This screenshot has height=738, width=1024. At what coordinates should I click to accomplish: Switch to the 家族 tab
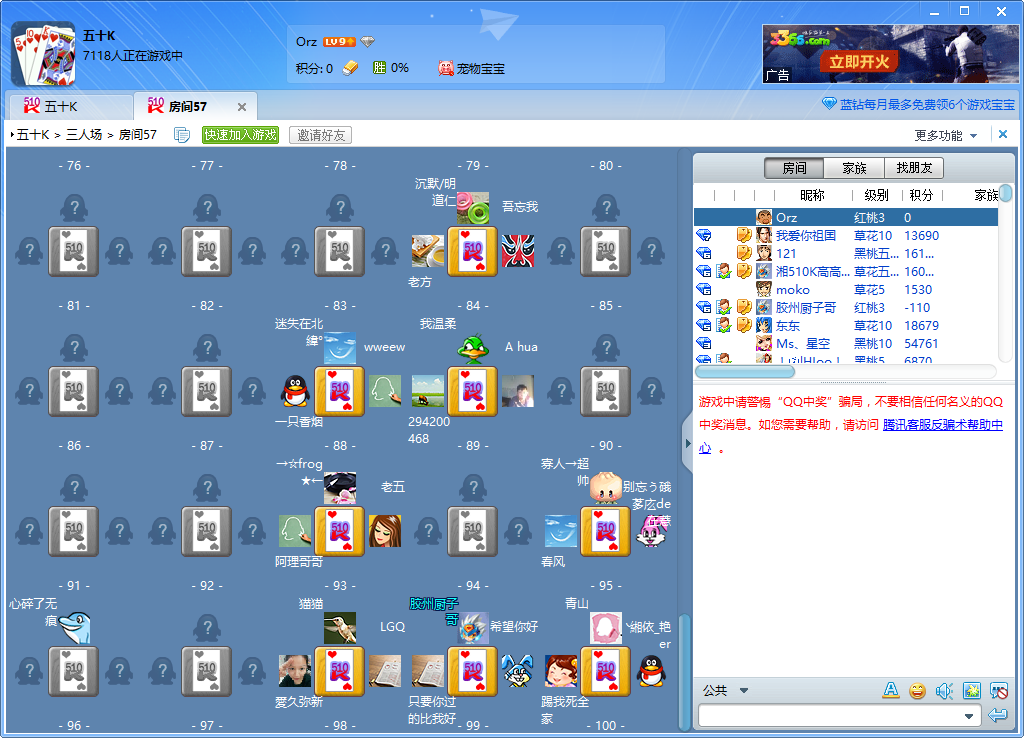point(854,168)
